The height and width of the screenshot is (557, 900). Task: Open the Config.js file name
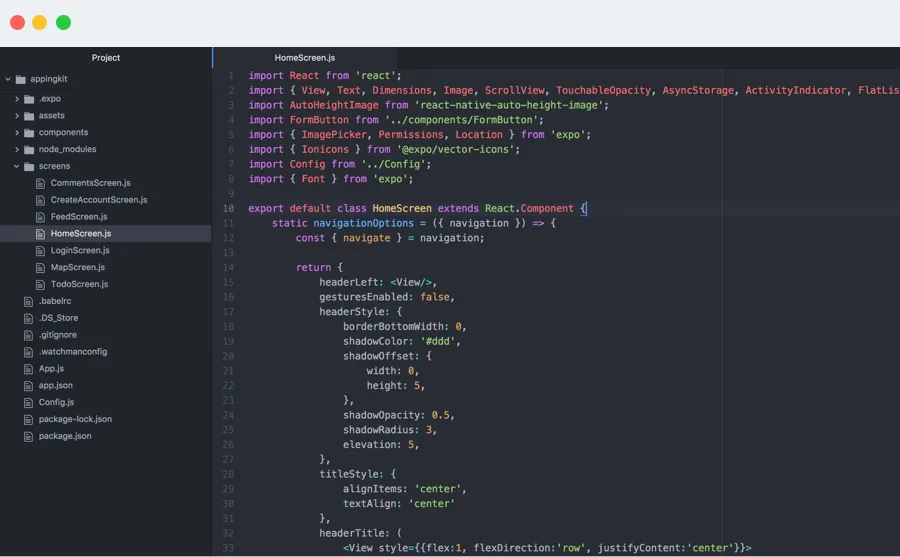(x=56, y=403)
